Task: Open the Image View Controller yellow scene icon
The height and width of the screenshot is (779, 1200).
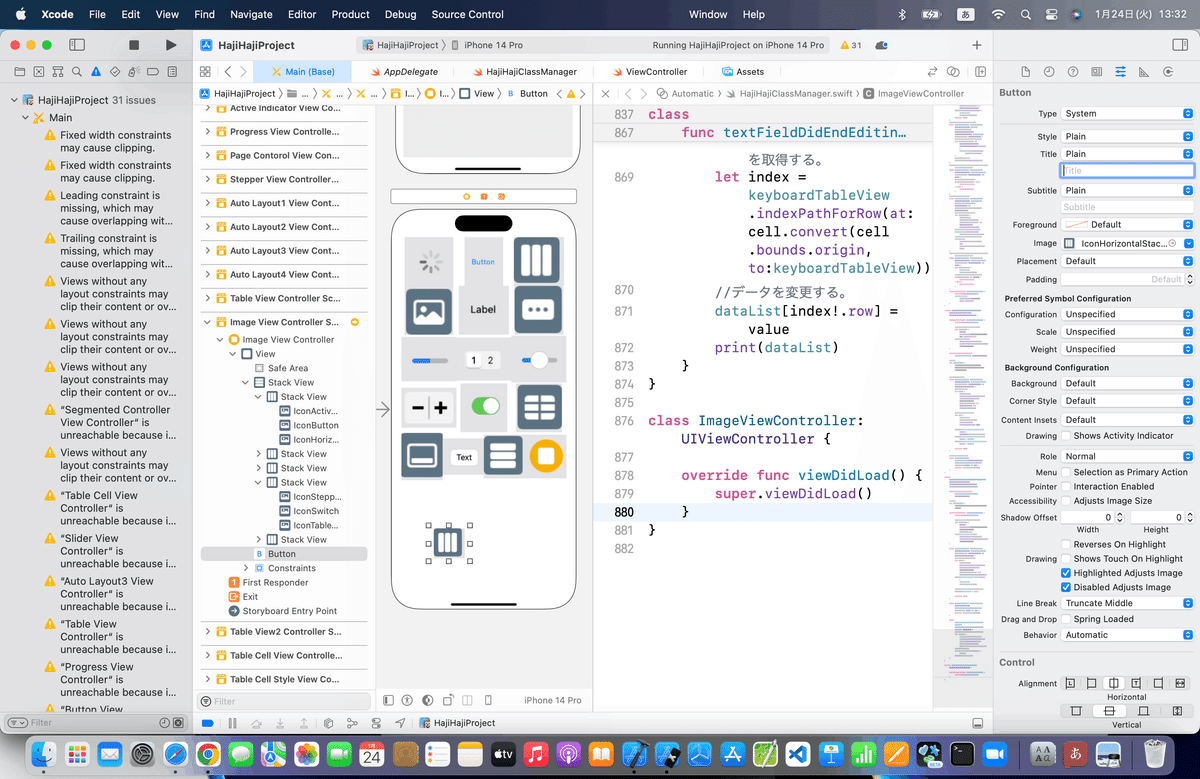Action: (234, 340)
